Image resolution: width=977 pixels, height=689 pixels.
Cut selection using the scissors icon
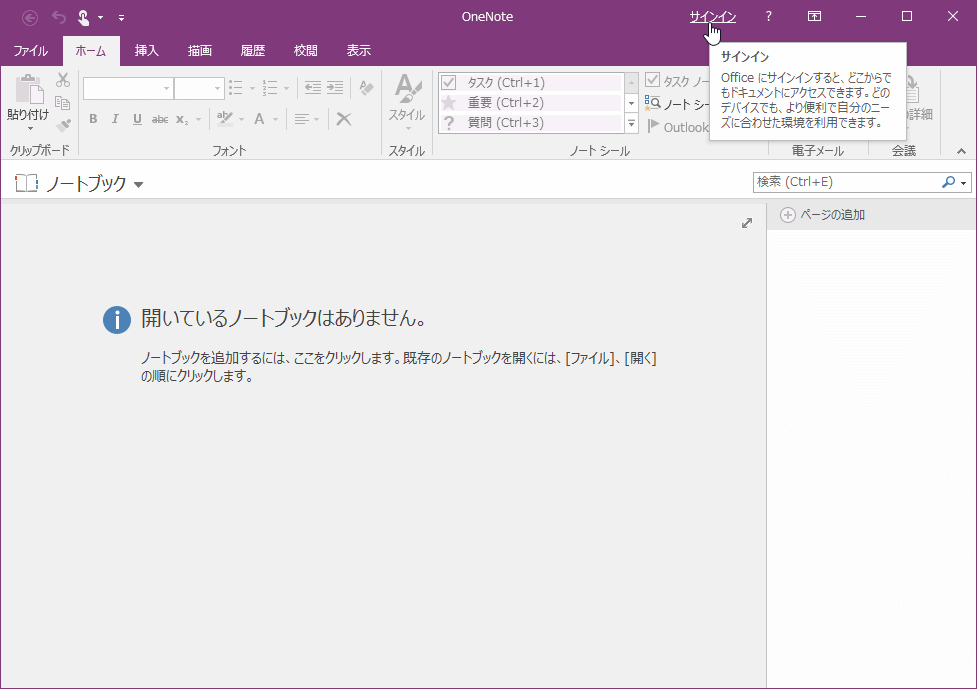click(x=61, y=81)
